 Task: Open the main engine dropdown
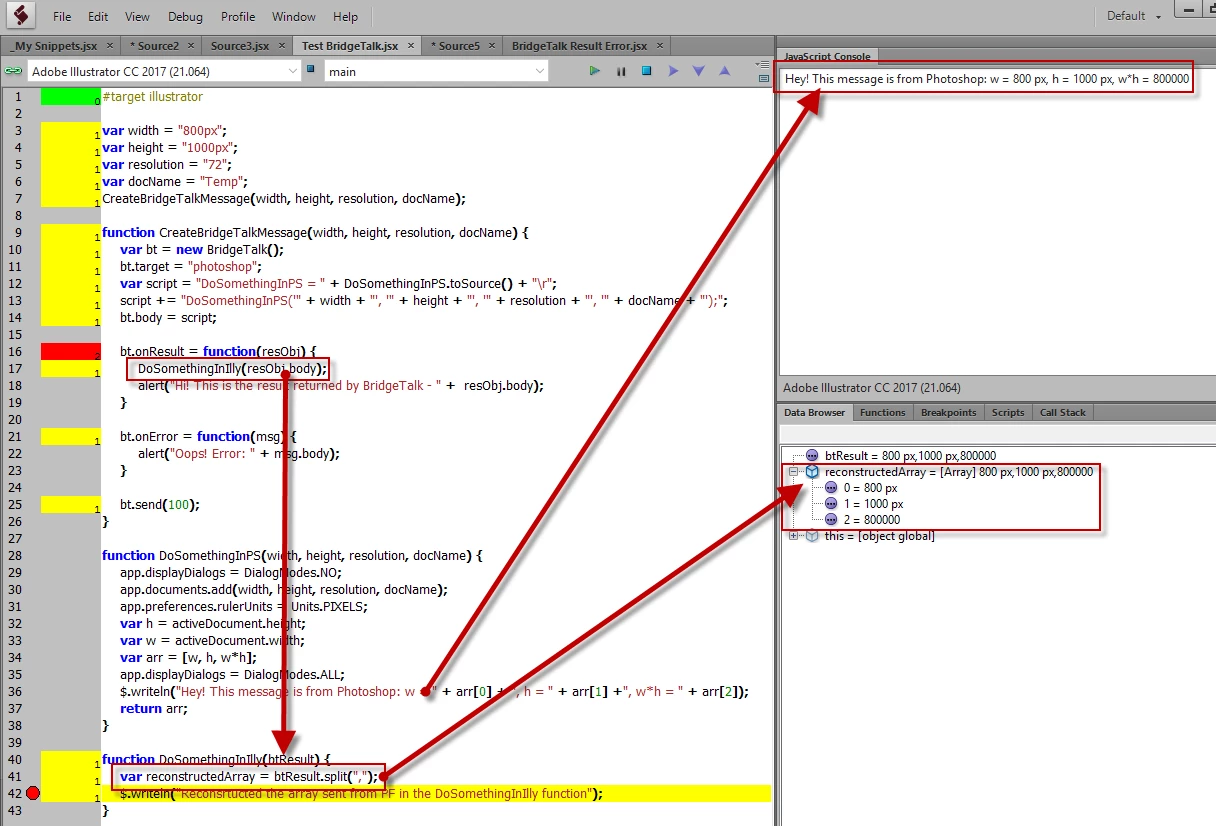(x=436, y=71)
